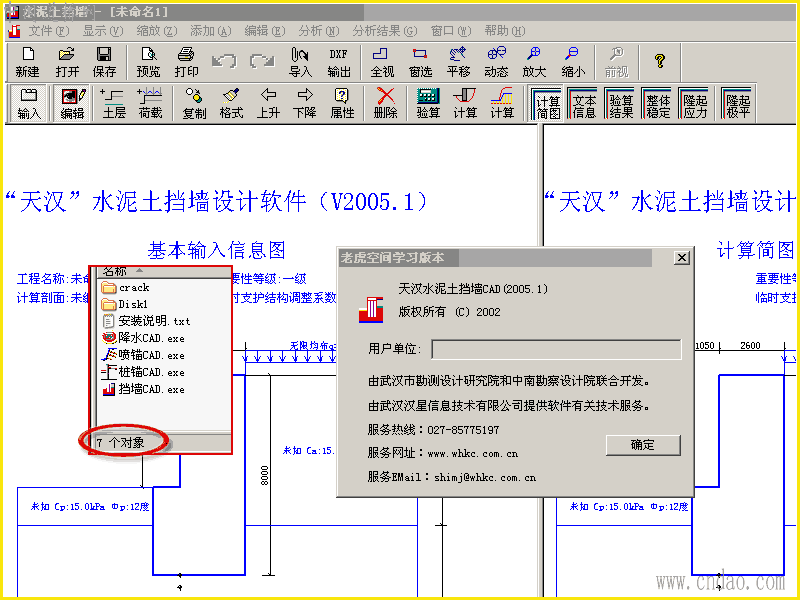Click the 上升 move-up arrow icon
This screenshot has height=600, width=800.
[268, 103]
